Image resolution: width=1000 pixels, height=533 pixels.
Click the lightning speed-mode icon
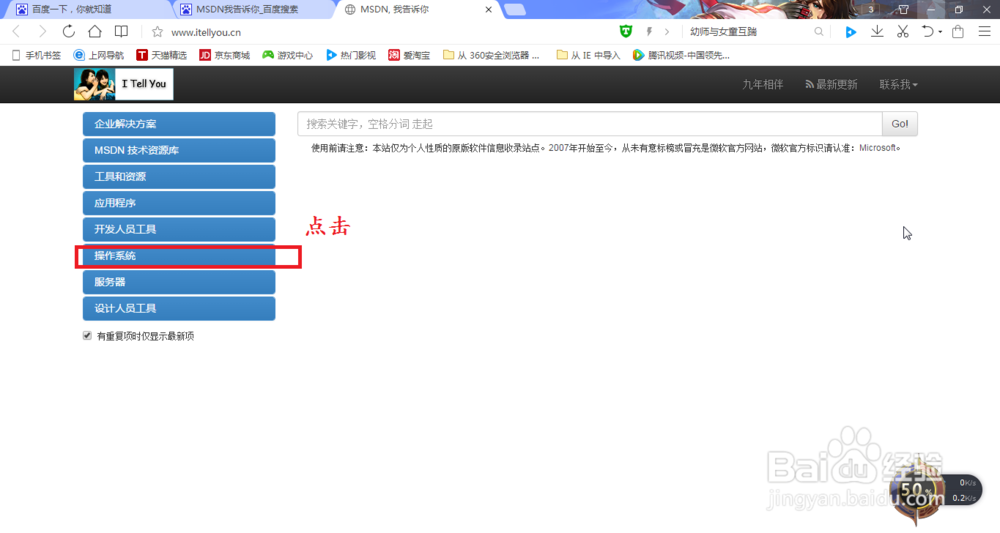click(649, 31)
